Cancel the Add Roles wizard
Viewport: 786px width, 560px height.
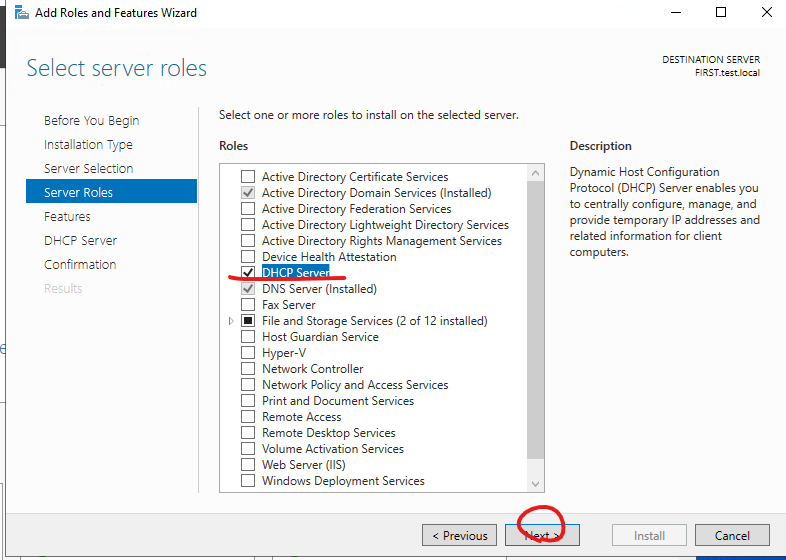click(732, 535)
